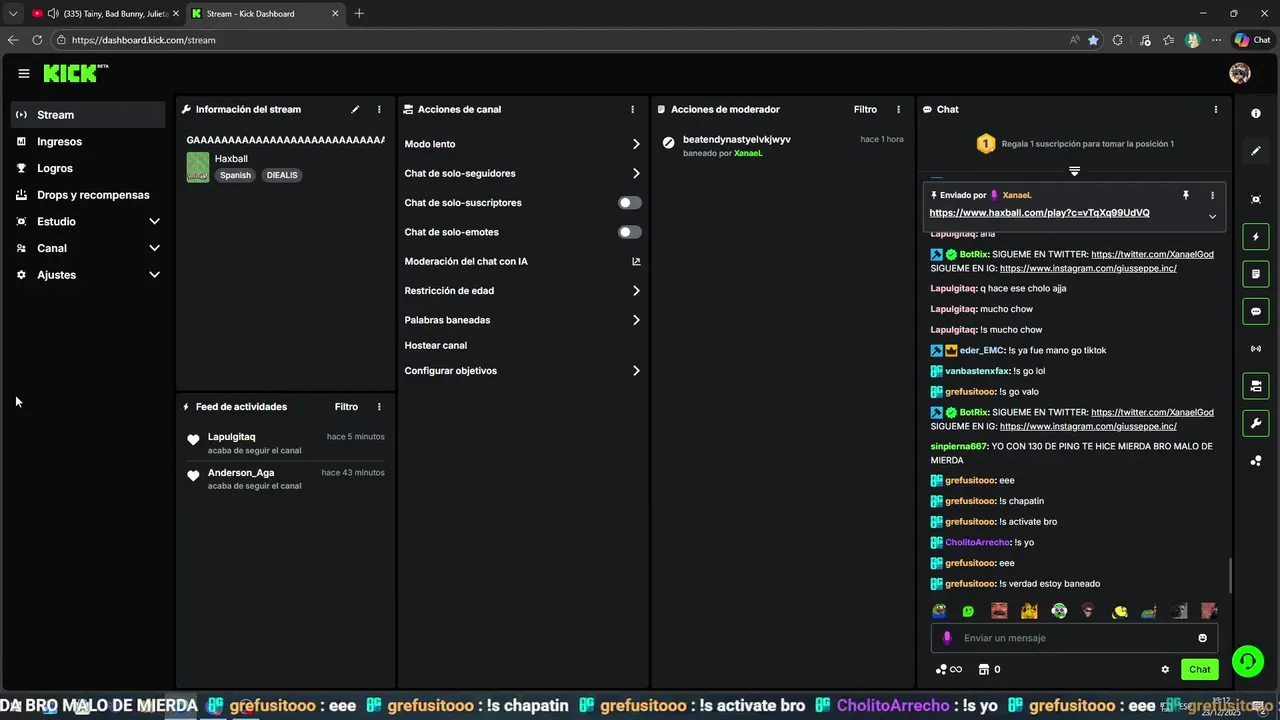
Task: Open the gift shop icon beside the 0 count
Action: pos(983,670)
